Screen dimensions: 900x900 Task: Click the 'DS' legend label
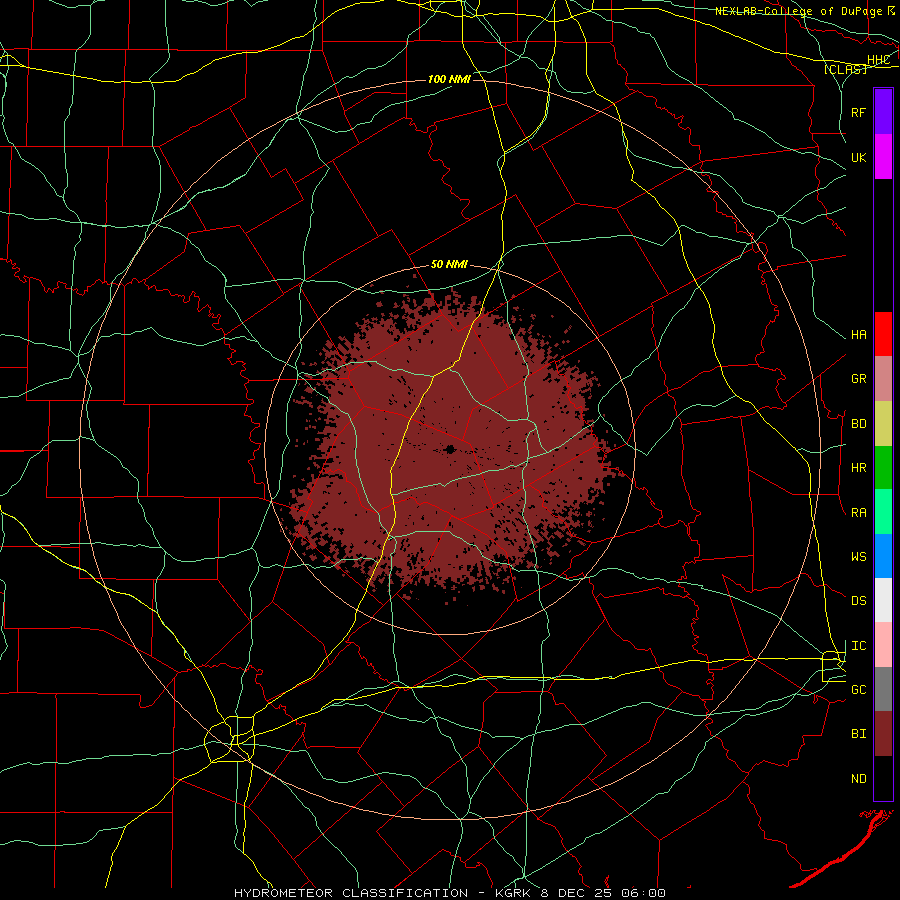coord(858,601)
